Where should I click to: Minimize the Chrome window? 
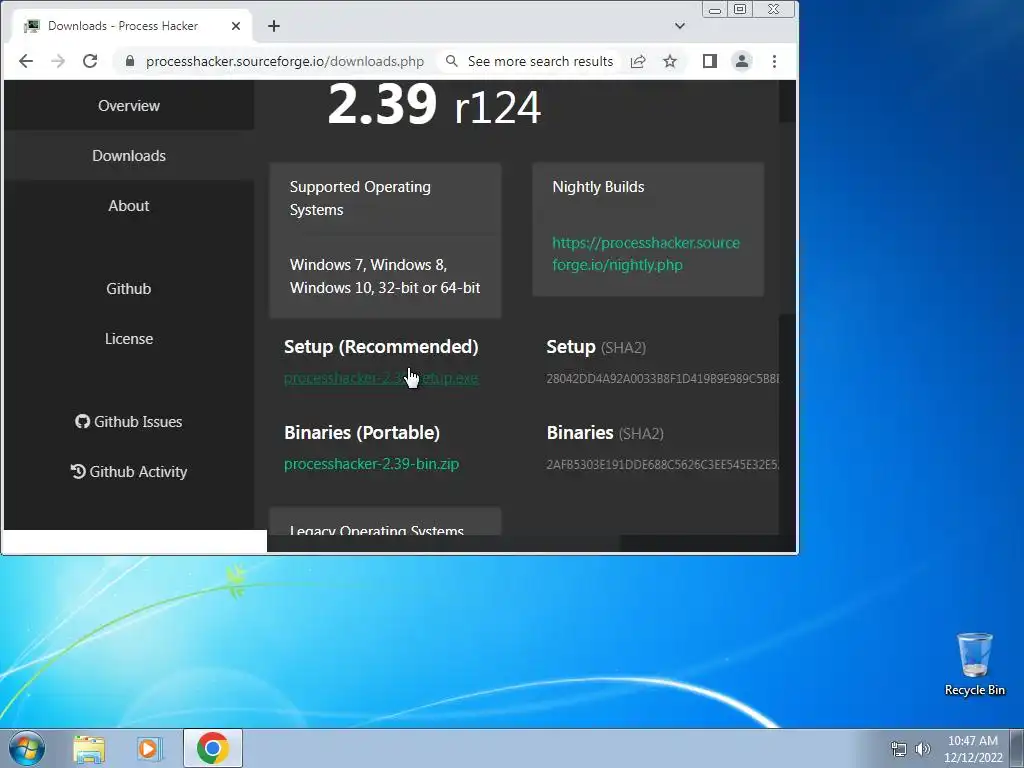pyautogui.click(x=714, y=10)
